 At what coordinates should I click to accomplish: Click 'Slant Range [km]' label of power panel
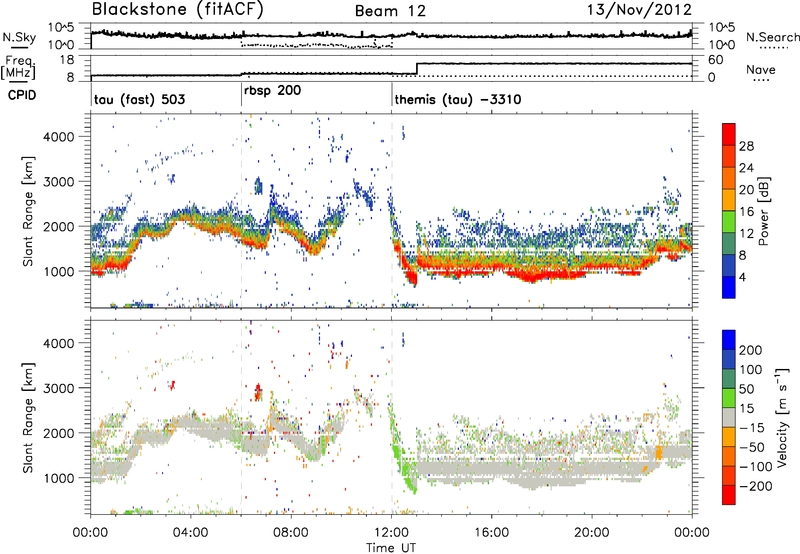(x=28, y=212)
